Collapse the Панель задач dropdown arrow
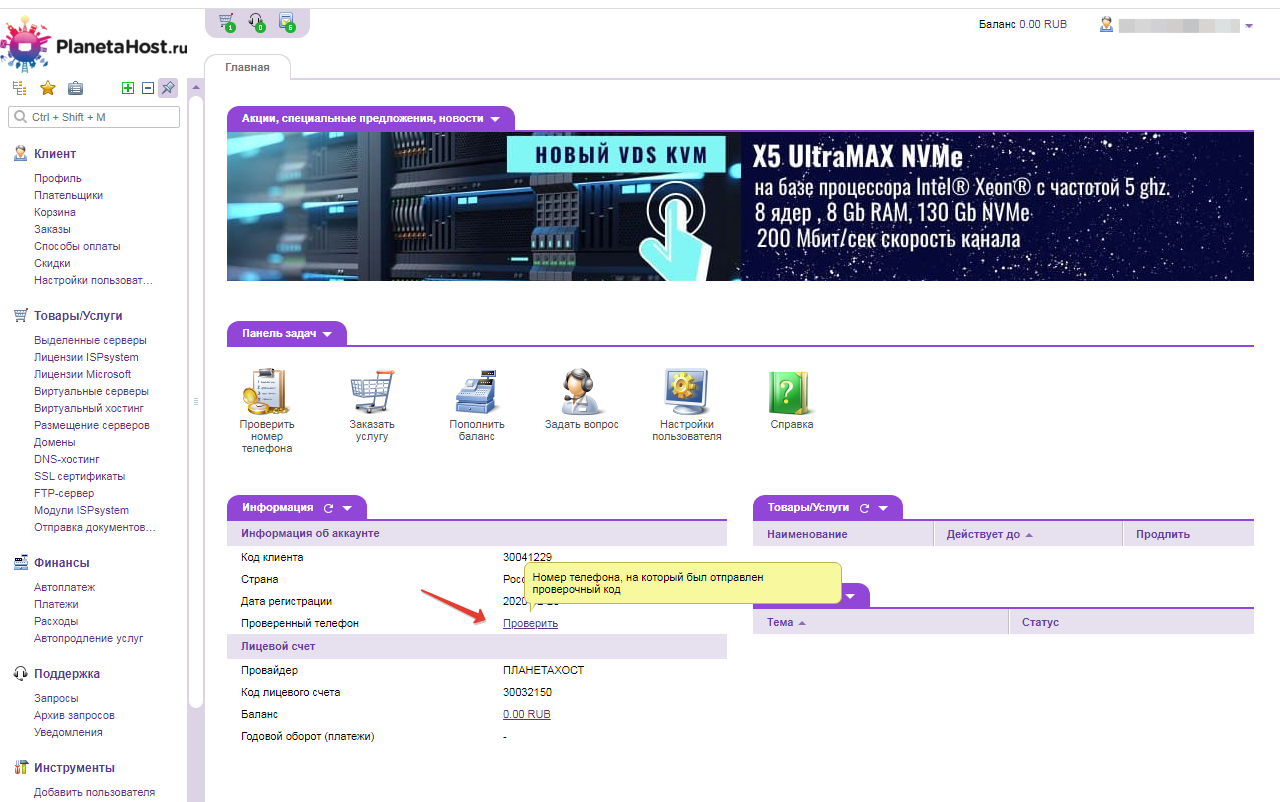1280x802 pixels. point(327,334)
